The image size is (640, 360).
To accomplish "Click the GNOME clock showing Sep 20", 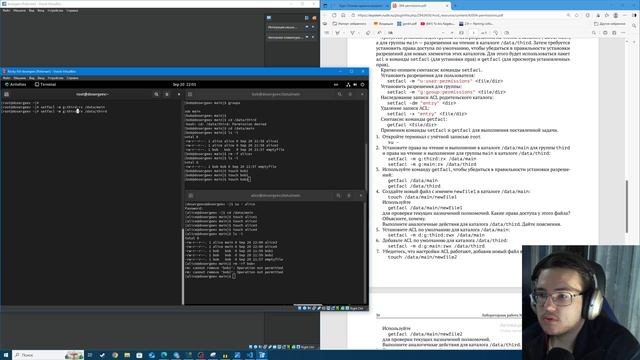I will (x=184, y=84).
